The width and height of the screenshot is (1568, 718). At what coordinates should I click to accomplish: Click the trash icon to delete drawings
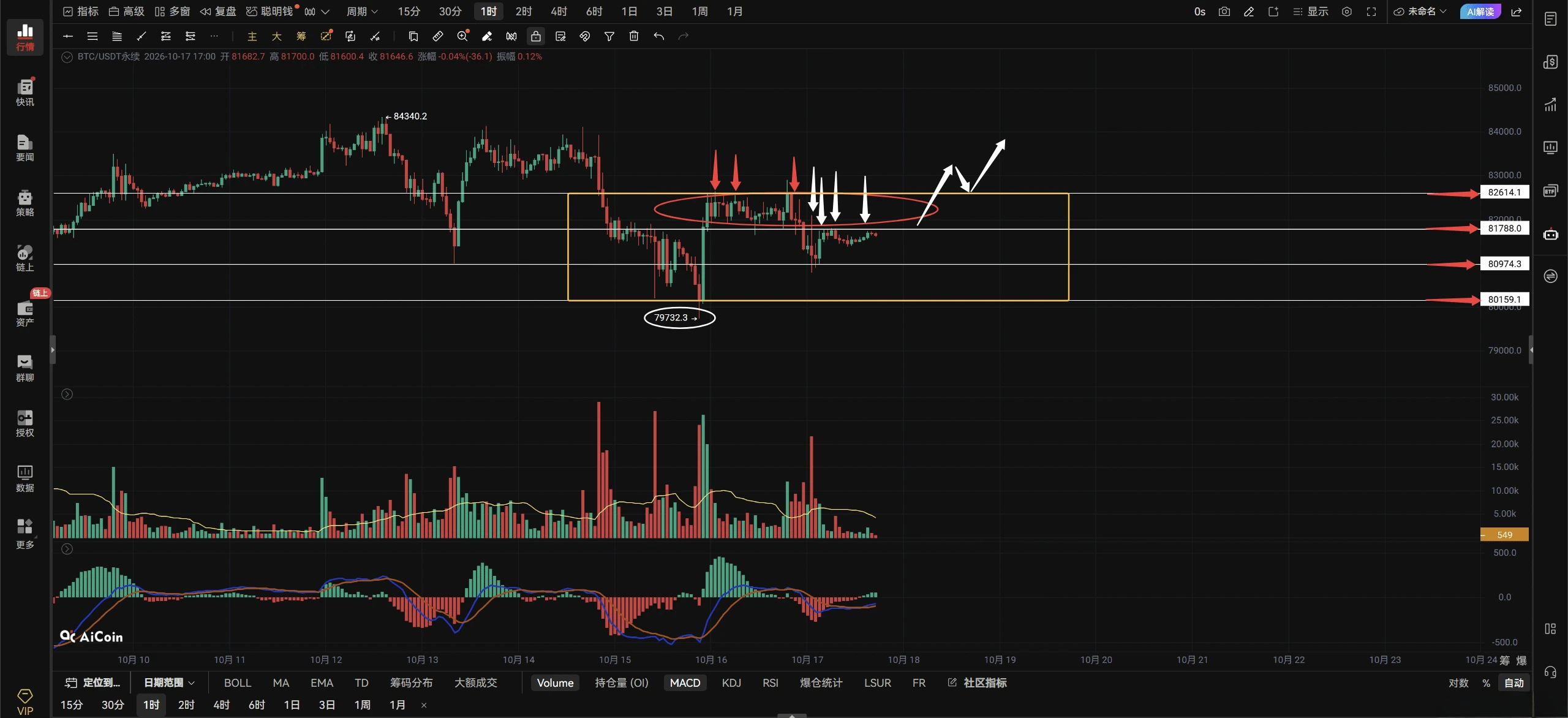coord(634,36)
